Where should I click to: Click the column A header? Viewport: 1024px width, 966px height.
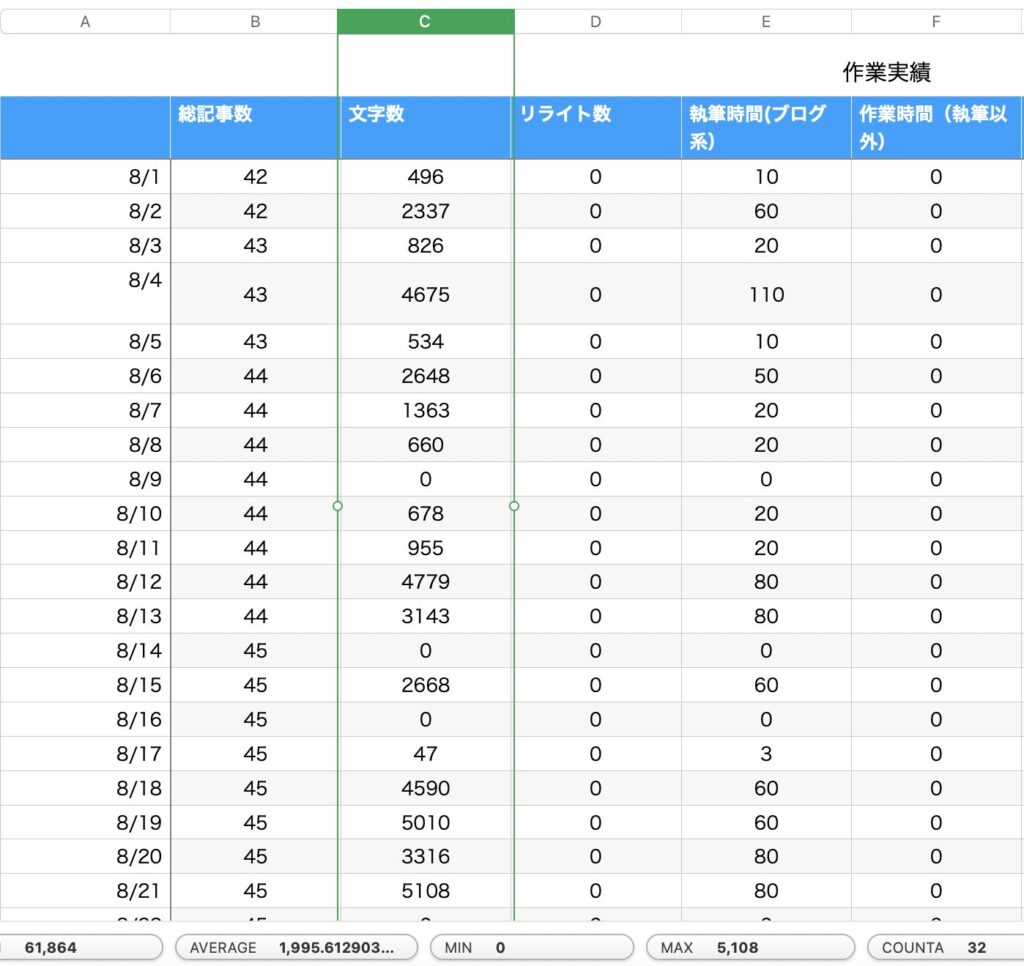pos(85,22)
